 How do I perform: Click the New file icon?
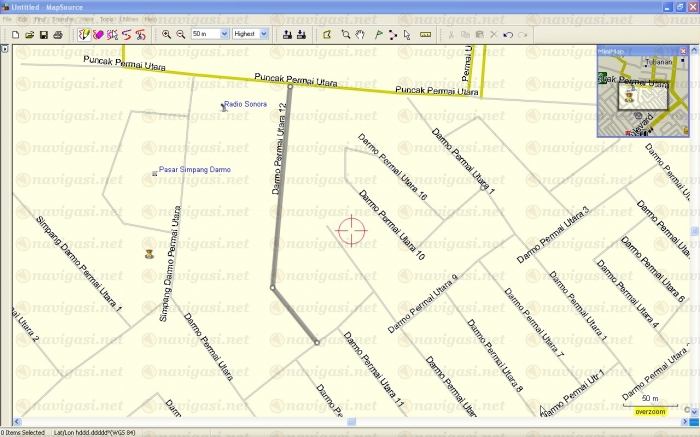click(15, 34)
